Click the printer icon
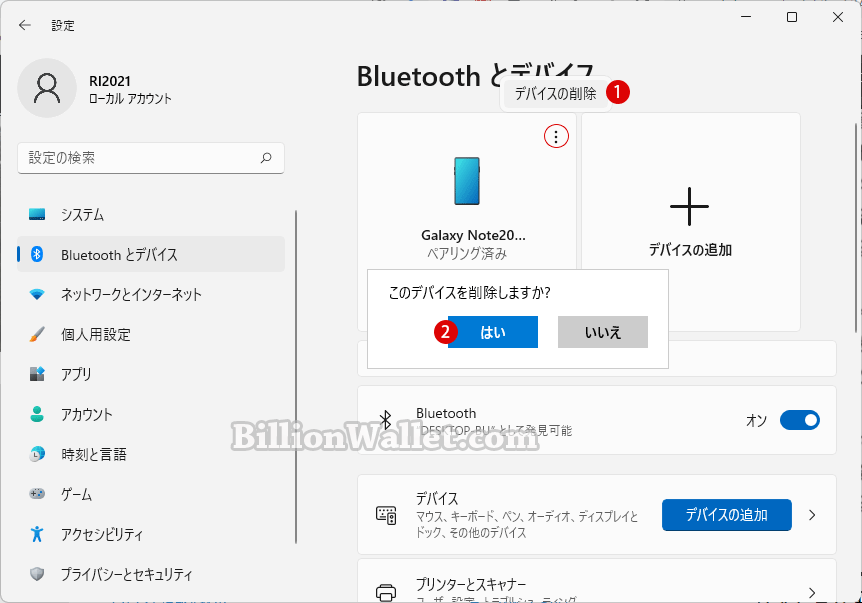The width and height of the screenshot is (862, 603). coord(386,593)
